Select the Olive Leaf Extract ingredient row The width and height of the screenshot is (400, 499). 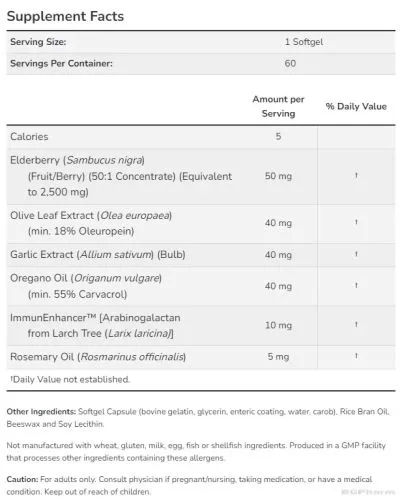[x=201, y=224]
